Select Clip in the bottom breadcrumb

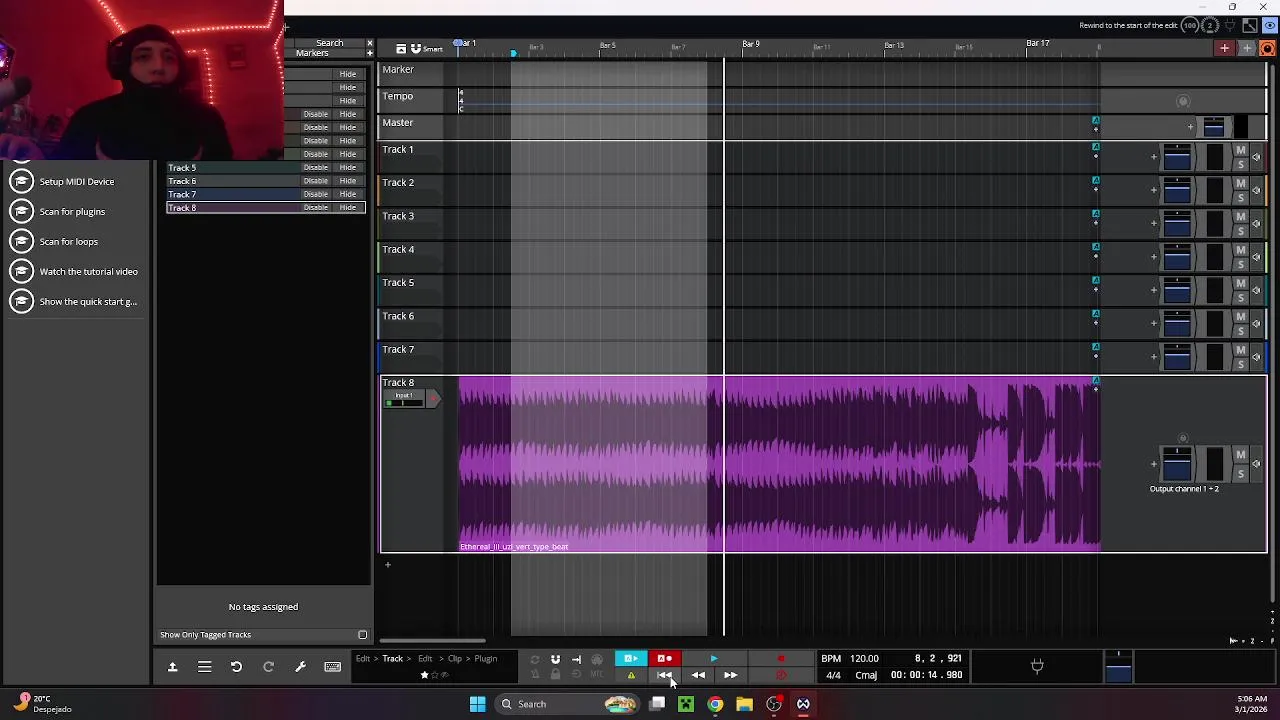(455, 659)
